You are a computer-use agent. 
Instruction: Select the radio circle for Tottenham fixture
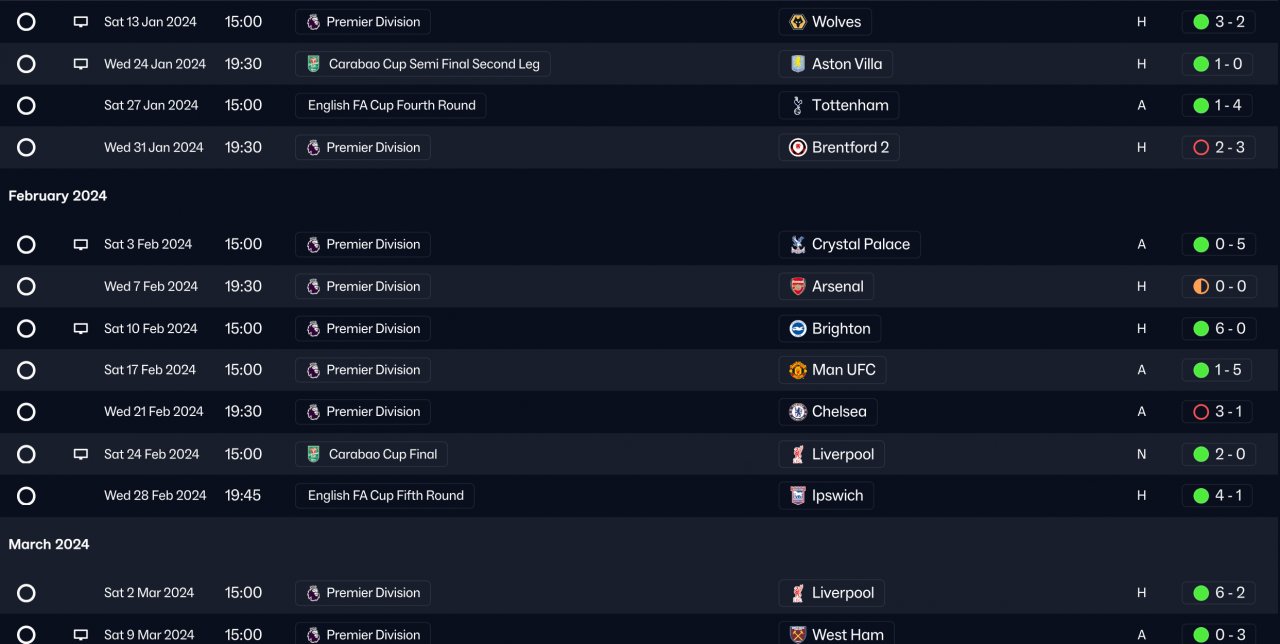(27, 106)
